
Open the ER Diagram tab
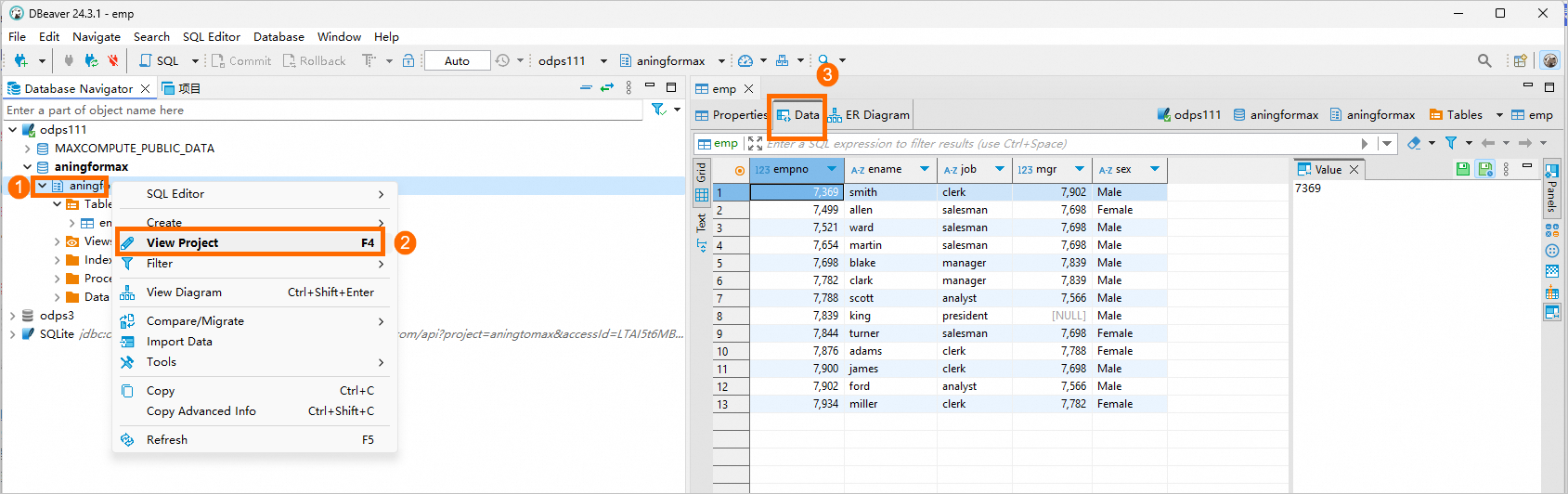(x=869, y=115)
